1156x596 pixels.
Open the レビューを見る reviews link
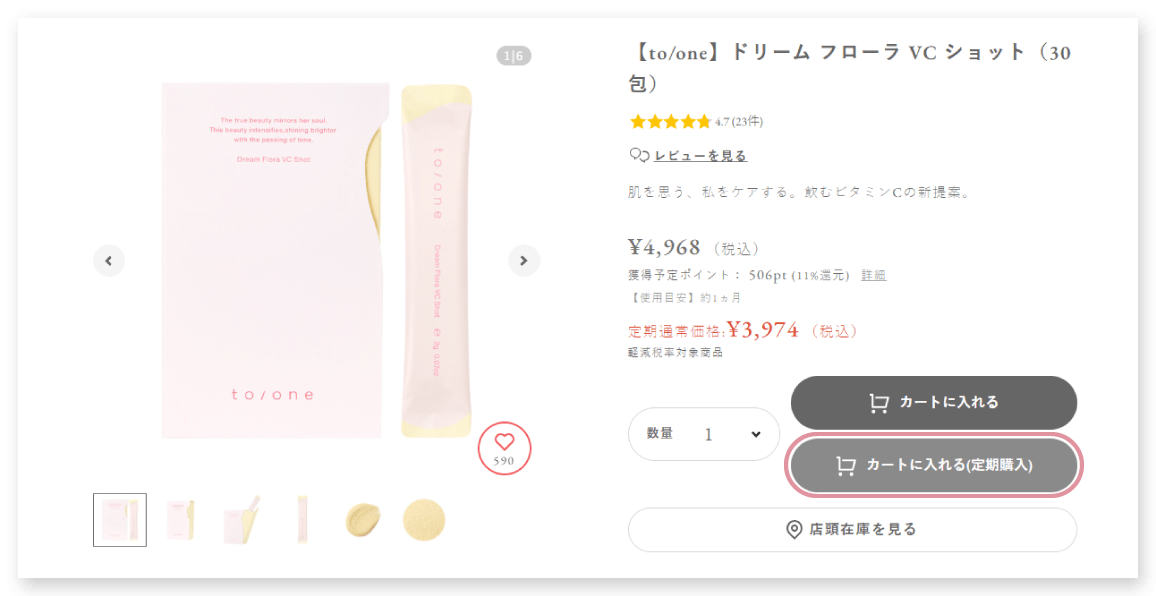point(700,156)
